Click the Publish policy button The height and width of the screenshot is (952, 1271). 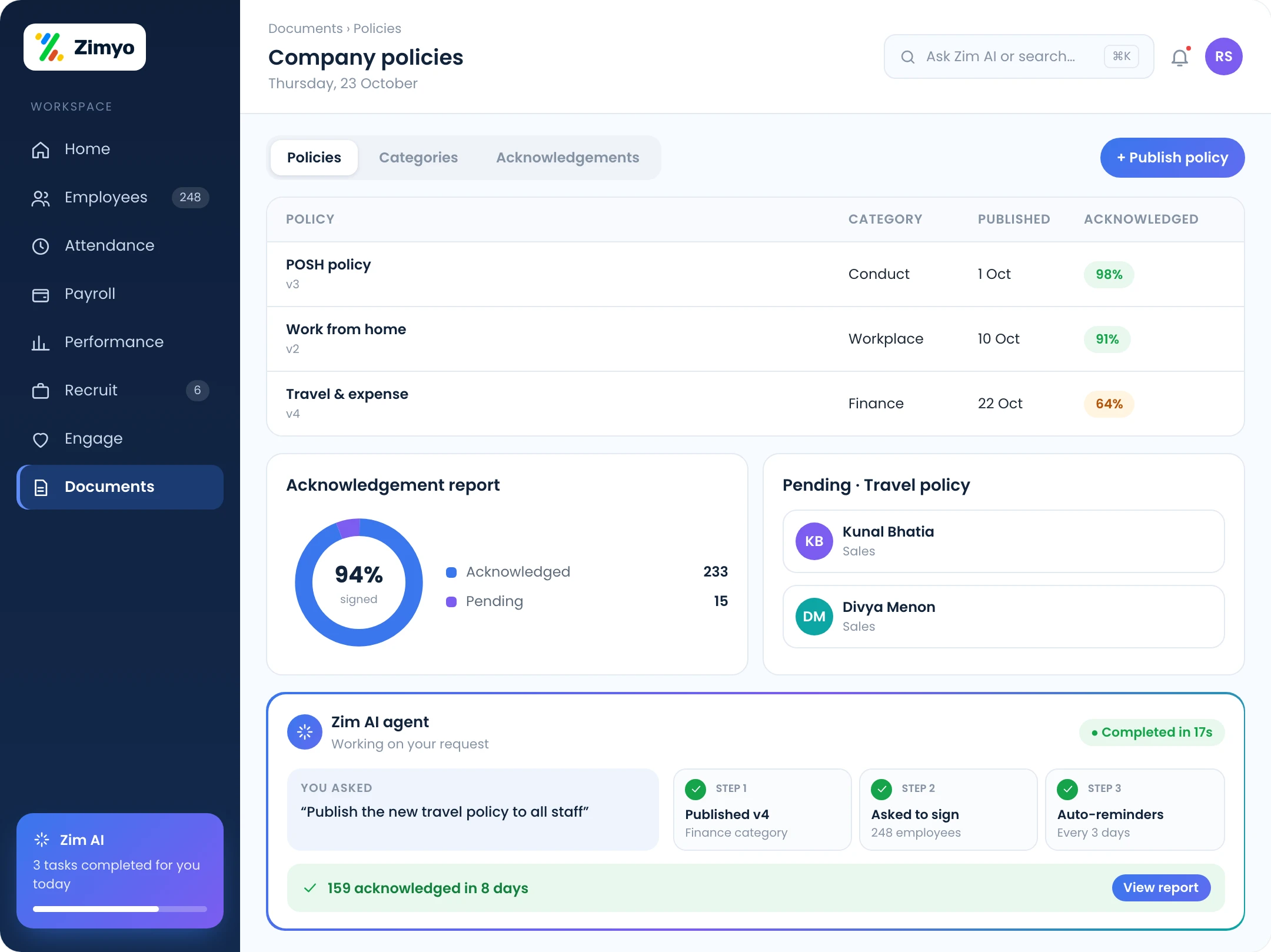pos(1172,158)
